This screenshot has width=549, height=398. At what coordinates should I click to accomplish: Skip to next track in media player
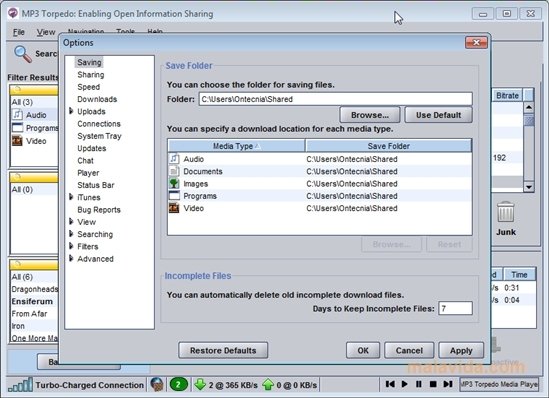[448, 384]
